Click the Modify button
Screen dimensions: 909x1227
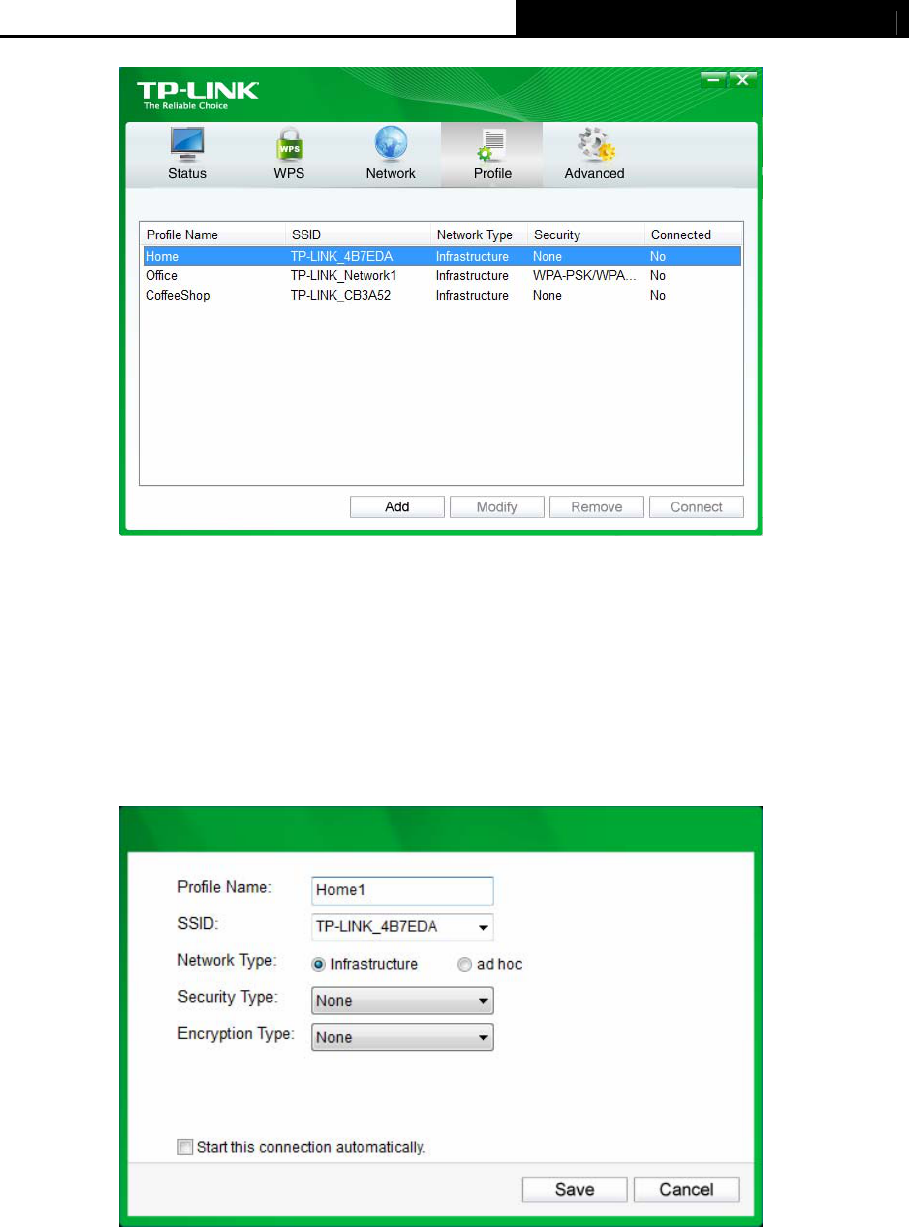point(497,507)
